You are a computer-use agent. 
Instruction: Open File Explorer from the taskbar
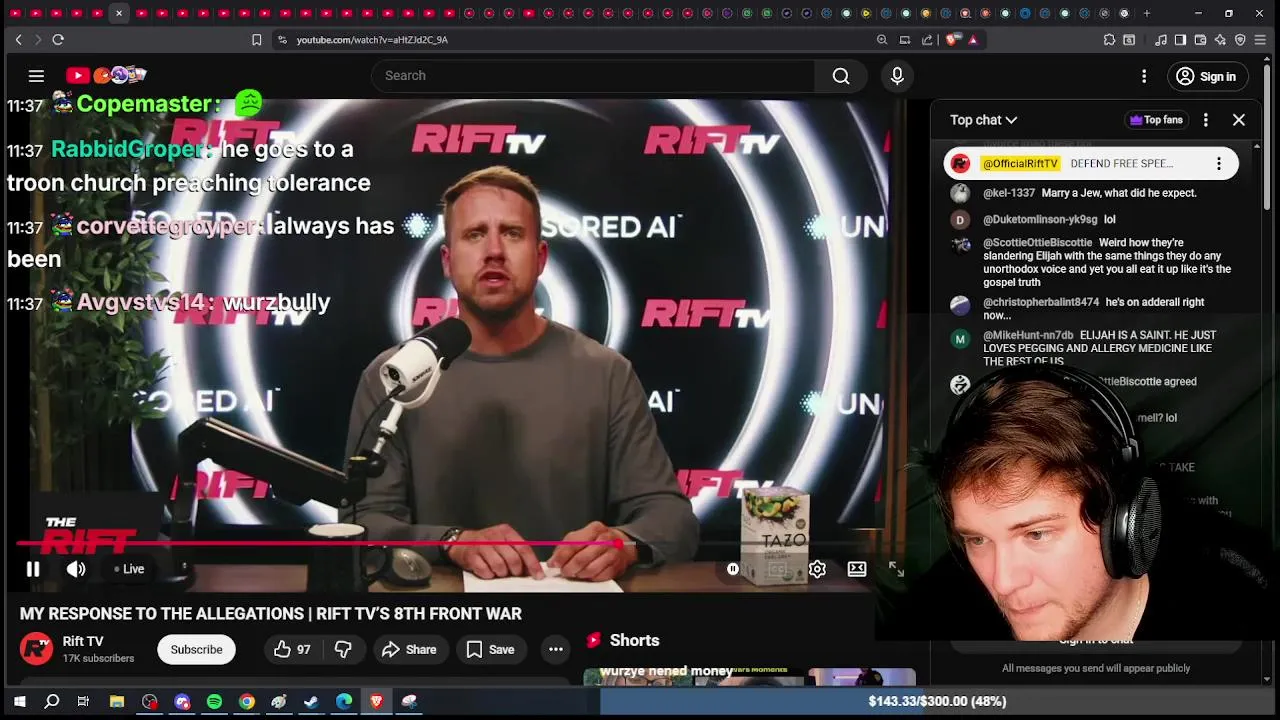click(x=117, y=702)
